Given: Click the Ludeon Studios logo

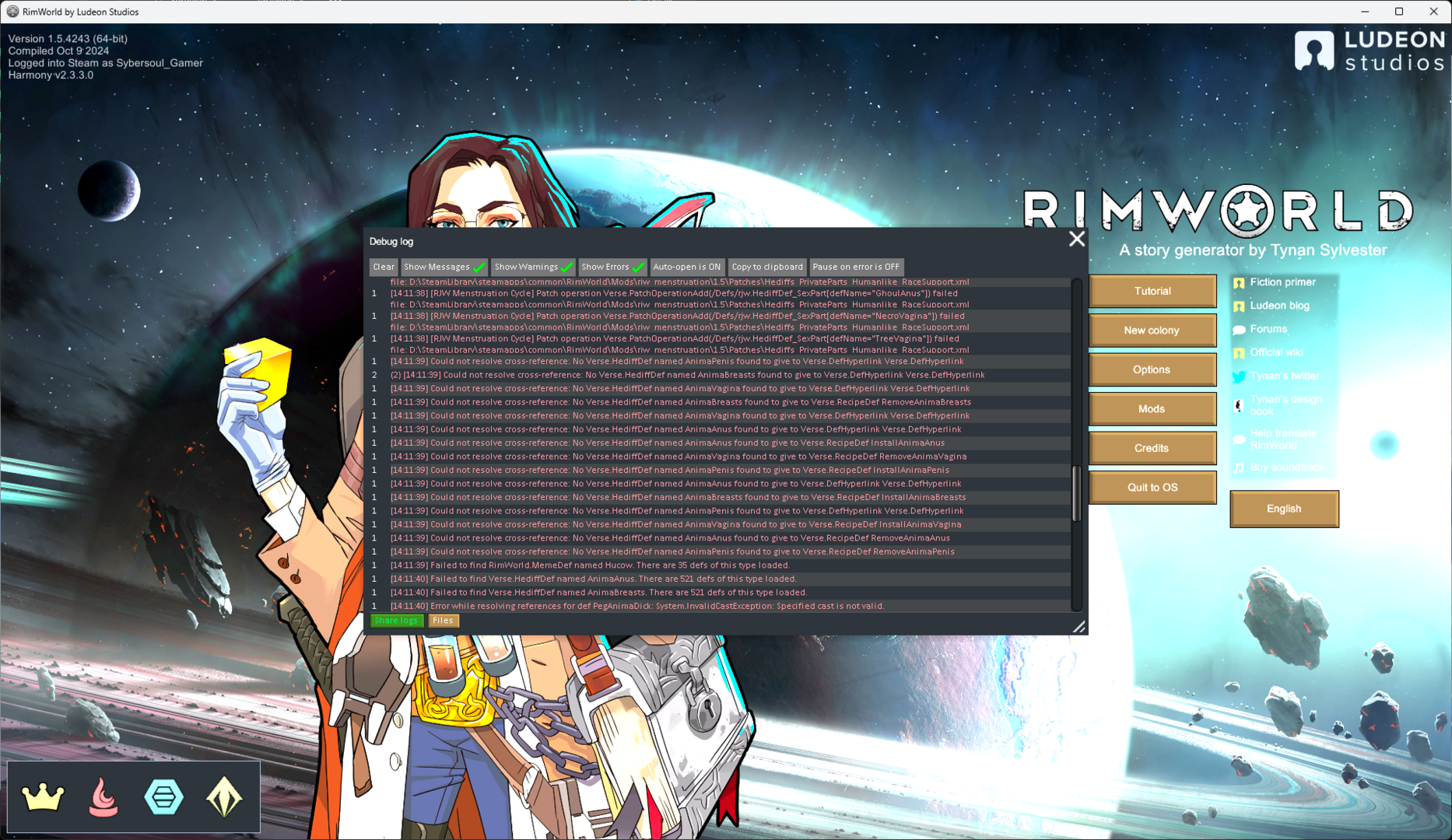Looking at the screenshot, I should coord(1370,51).
